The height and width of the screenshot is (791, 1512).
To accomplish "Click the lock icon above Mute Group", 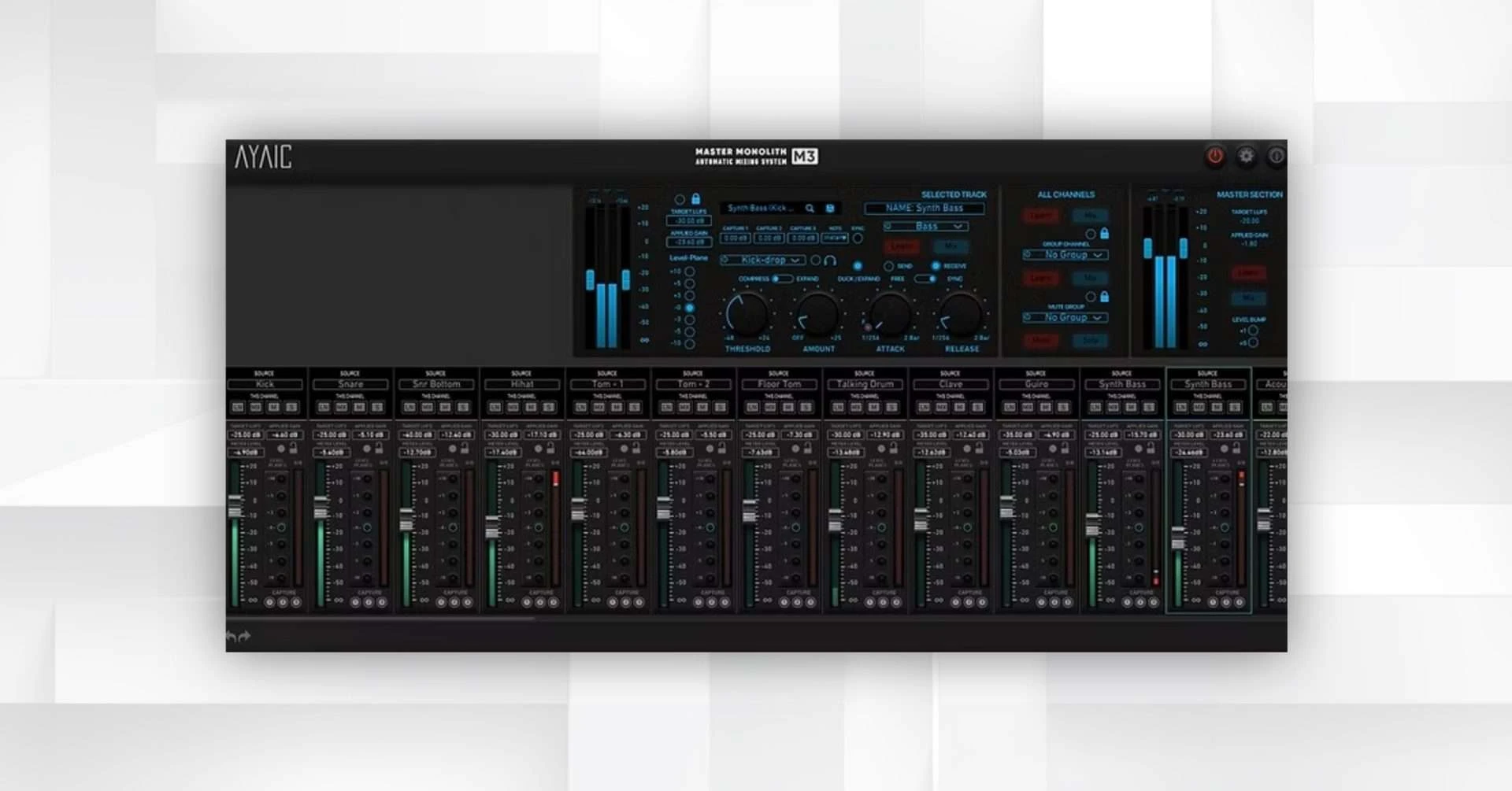I will coord(1104,297).
